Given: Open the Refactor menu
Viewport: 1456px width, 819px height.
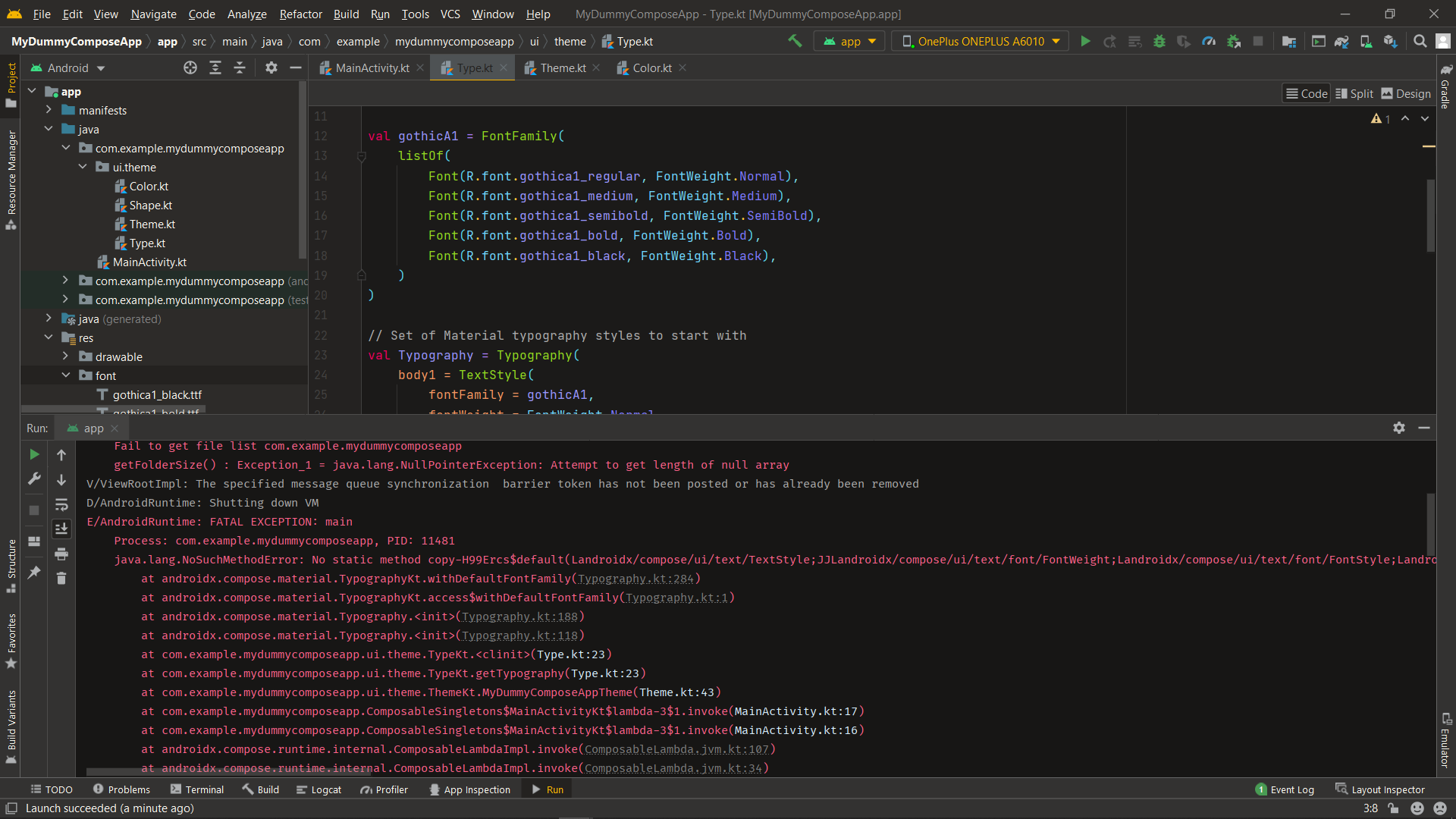Looking at the screenshot, I should pos(300,14).
